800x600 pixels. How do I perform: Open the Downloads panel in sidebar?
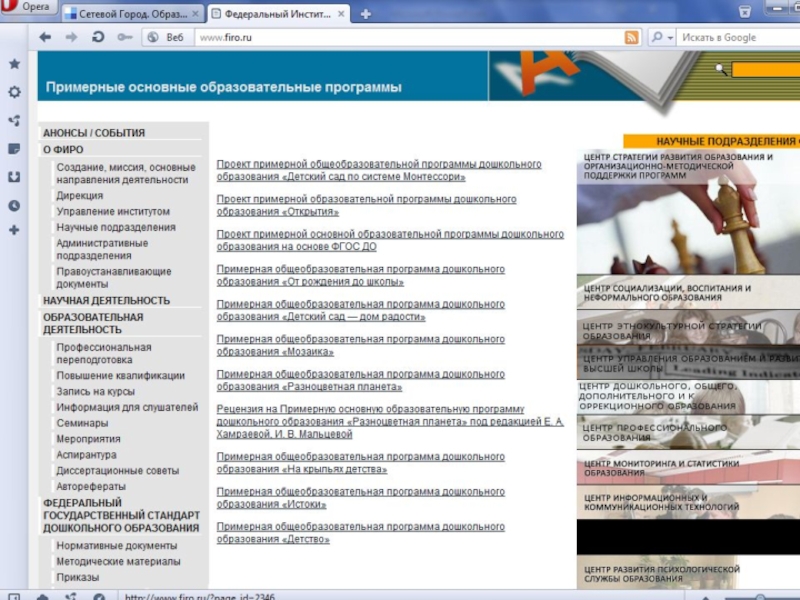point(14,177)
